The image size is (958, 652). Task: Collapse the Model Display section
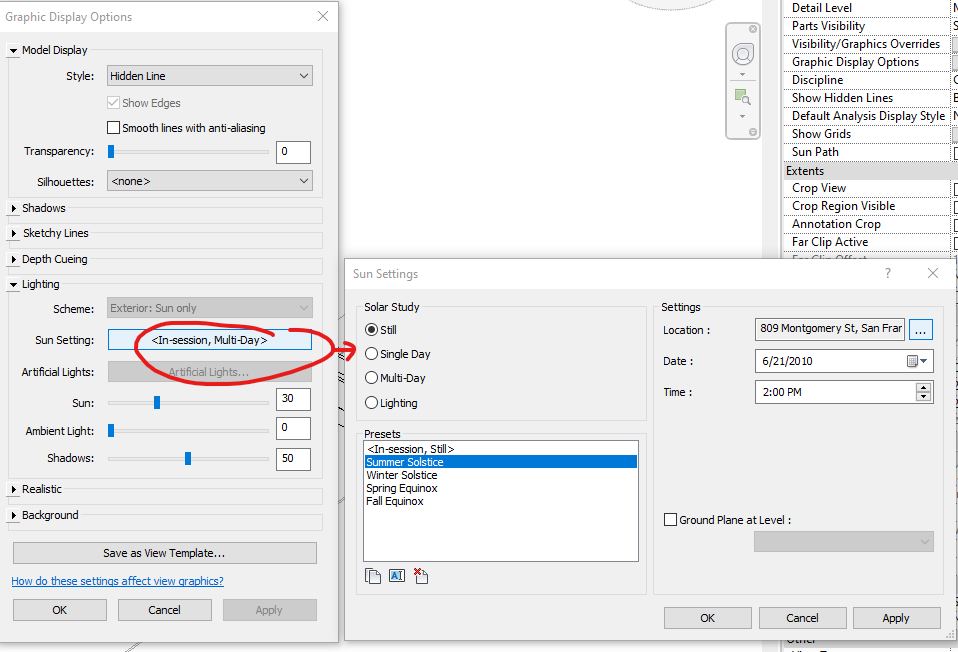[x=13, y=49]
